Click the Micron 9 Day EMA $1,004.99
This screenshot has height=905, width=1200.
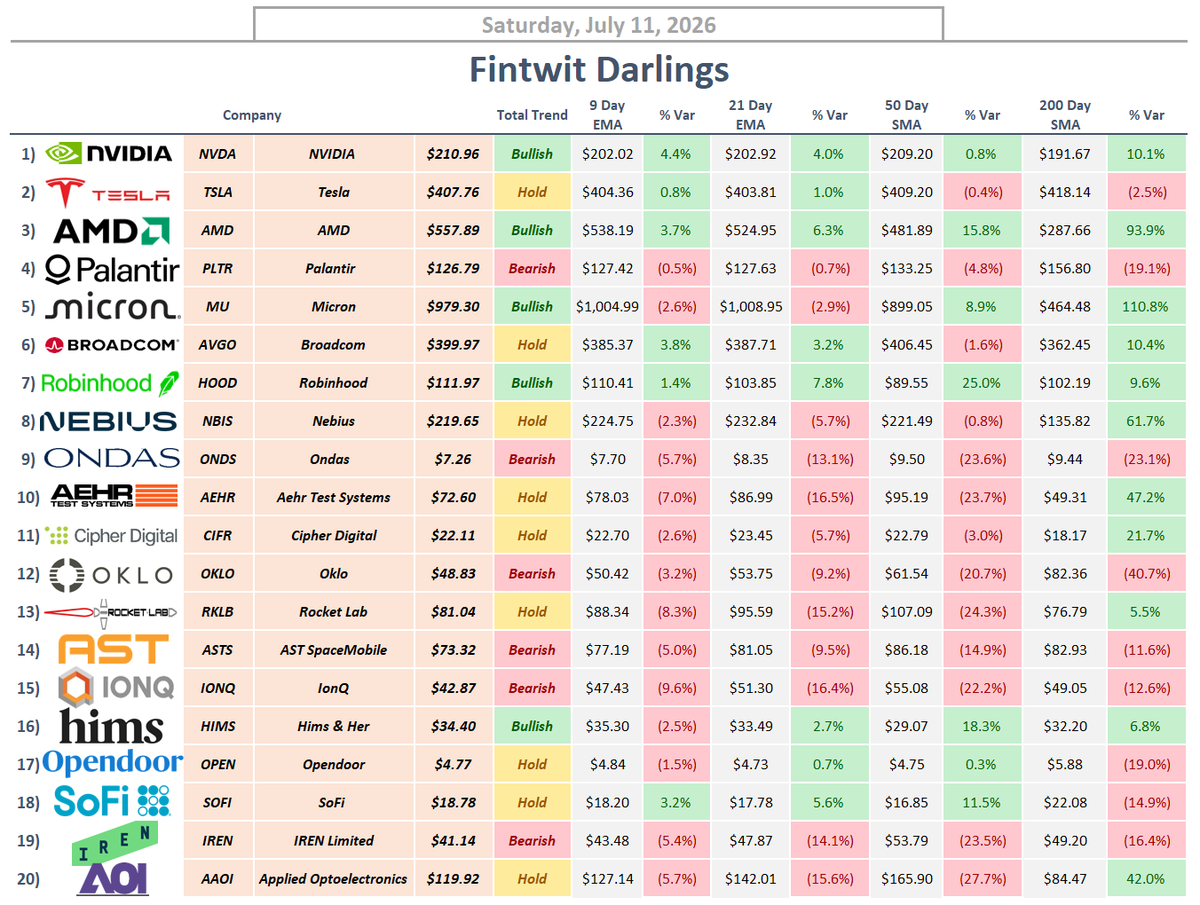coord(607,307)
